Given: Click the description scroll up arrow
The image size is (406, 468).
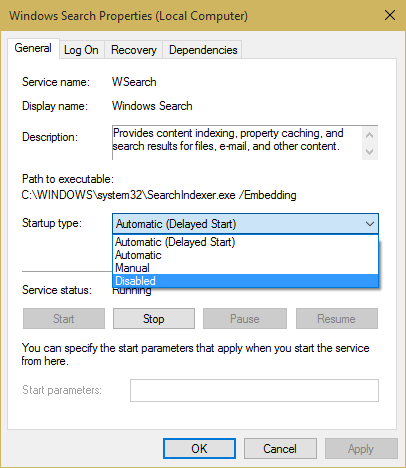Looking at the screenshot, I should [x=369, y=135].
